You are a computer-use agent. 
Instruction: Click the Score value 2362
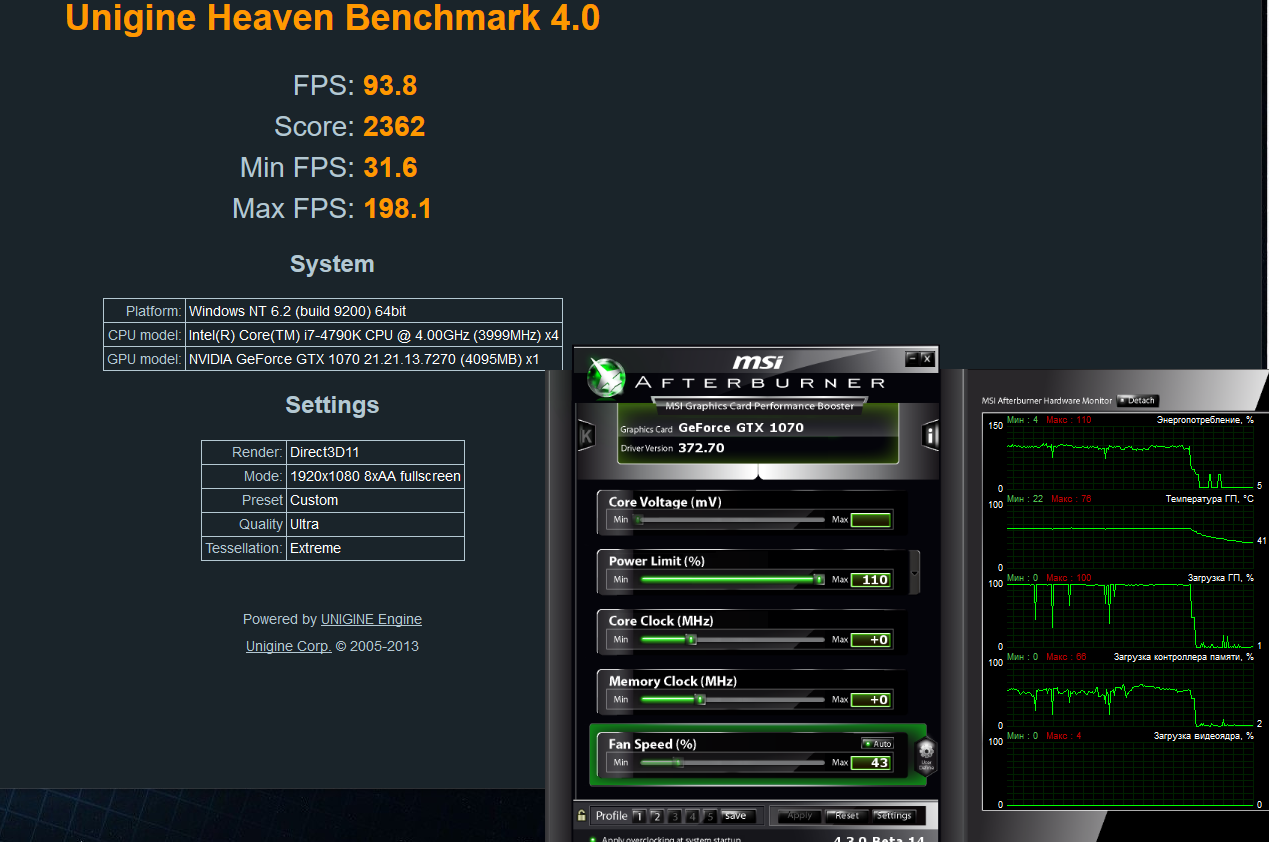coord(394,127)
